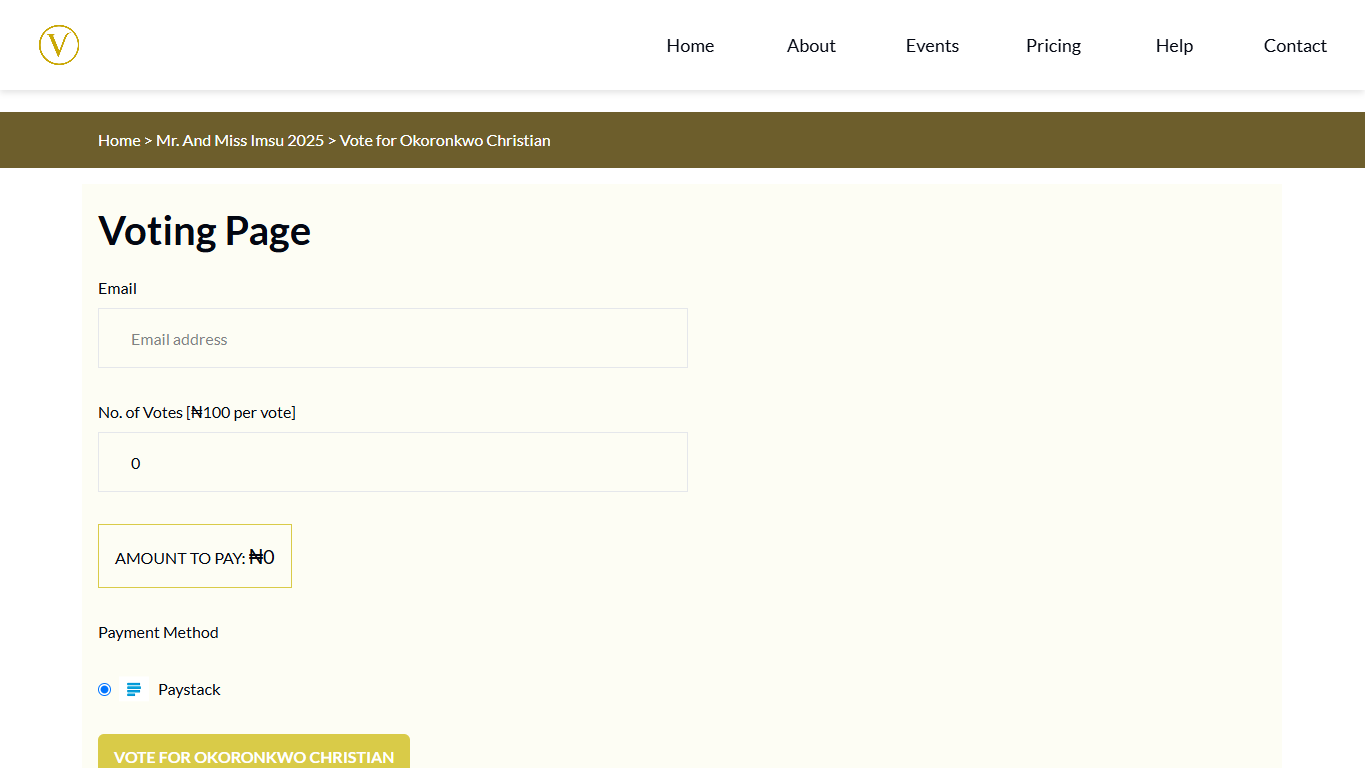Click the Payment Method label
This screenshot has height=779, width=1365.
coord(158,632)
